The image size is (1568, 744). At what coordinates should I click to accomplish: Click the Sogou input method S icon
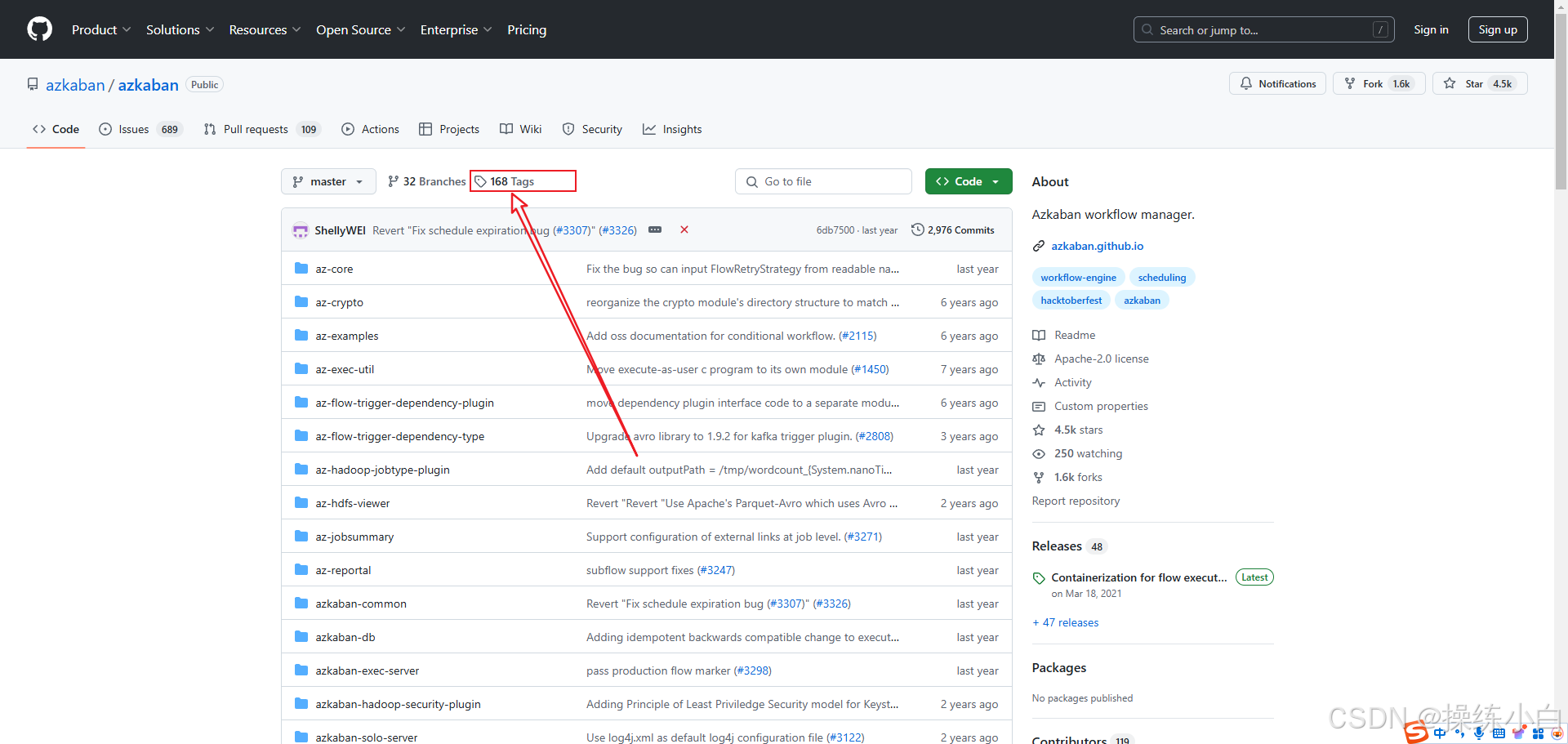point(1417,733)
